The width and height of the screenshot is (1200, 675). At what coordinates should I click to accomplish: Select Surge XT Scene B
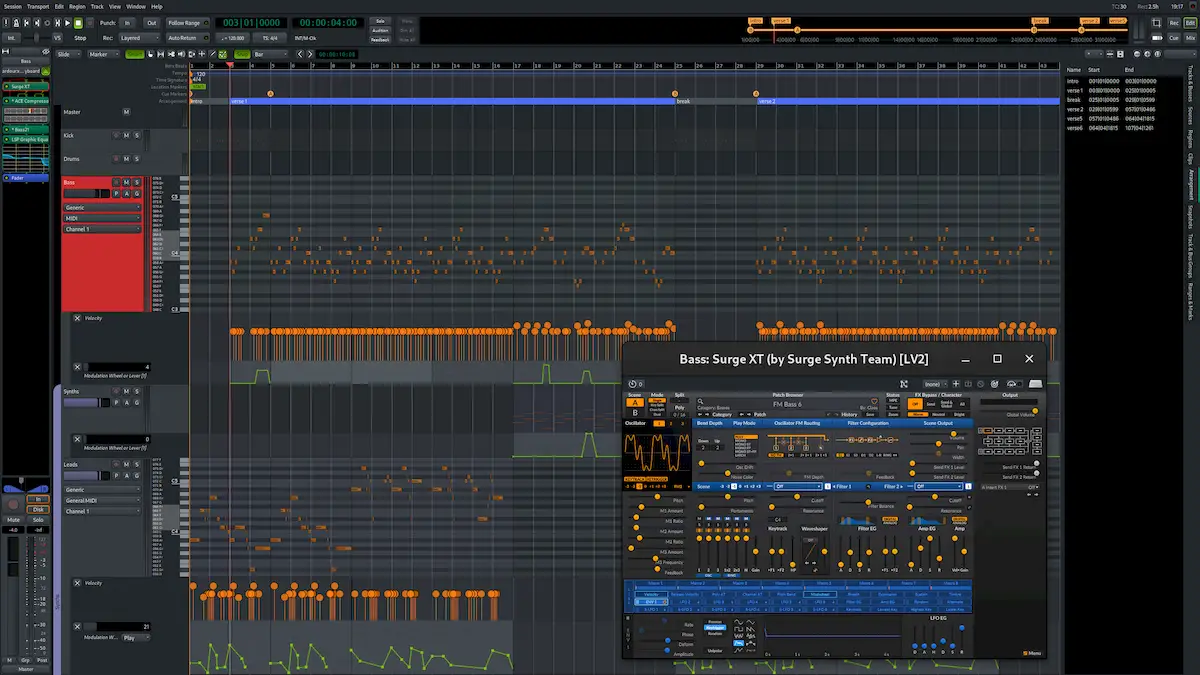635,413
